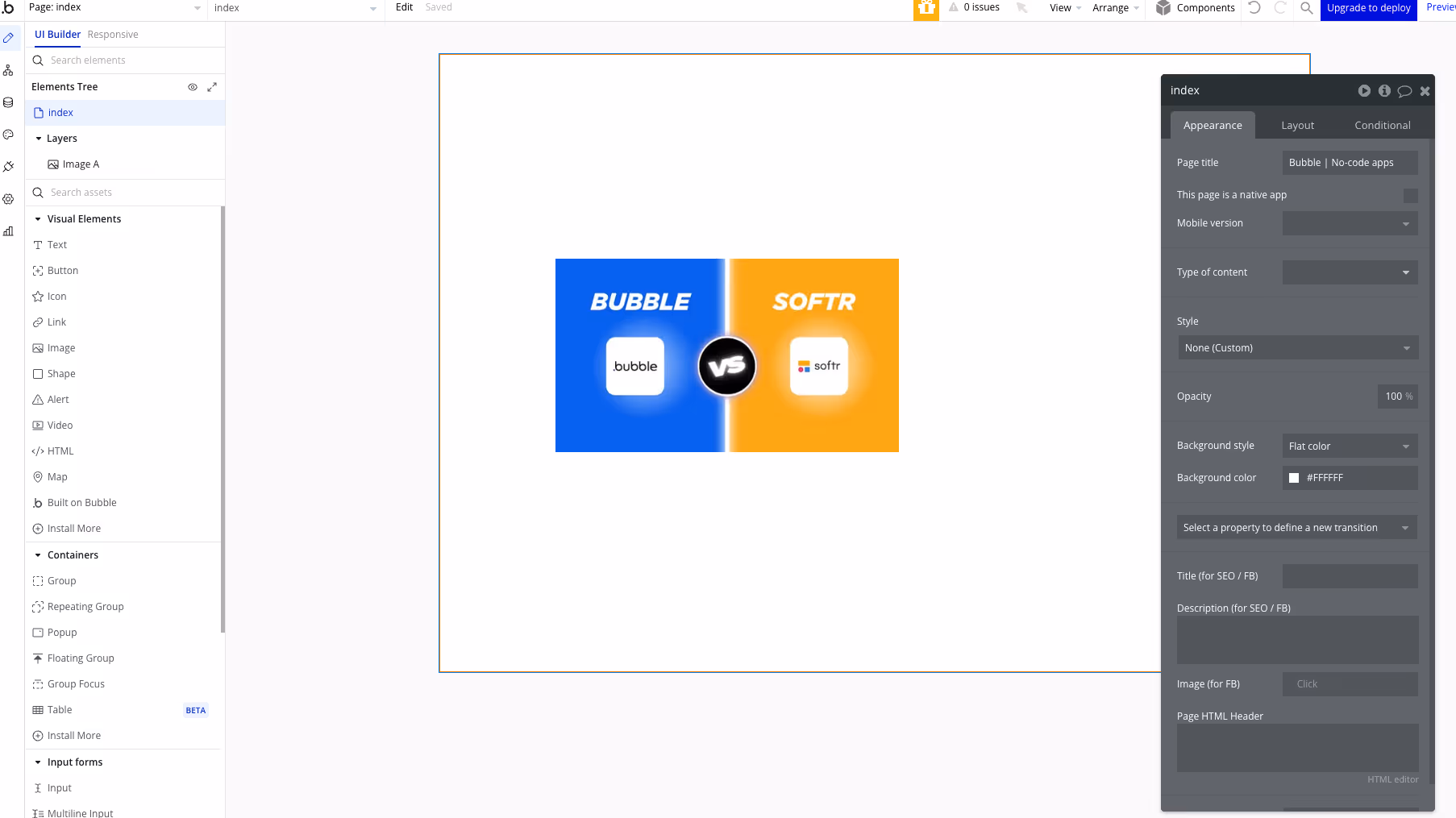Open the Background style Flat color dropdown
1456x818 pixels.
1350,446
